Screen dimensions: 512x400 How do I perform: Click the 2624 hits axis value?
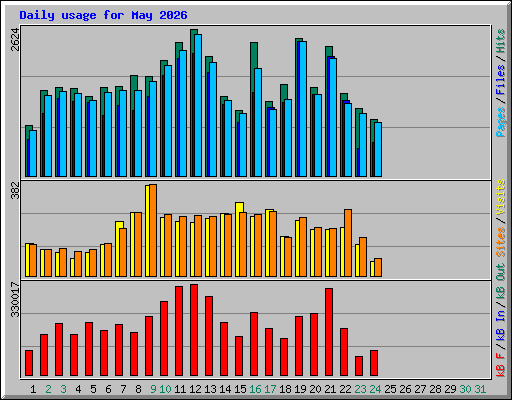point(15,40)
